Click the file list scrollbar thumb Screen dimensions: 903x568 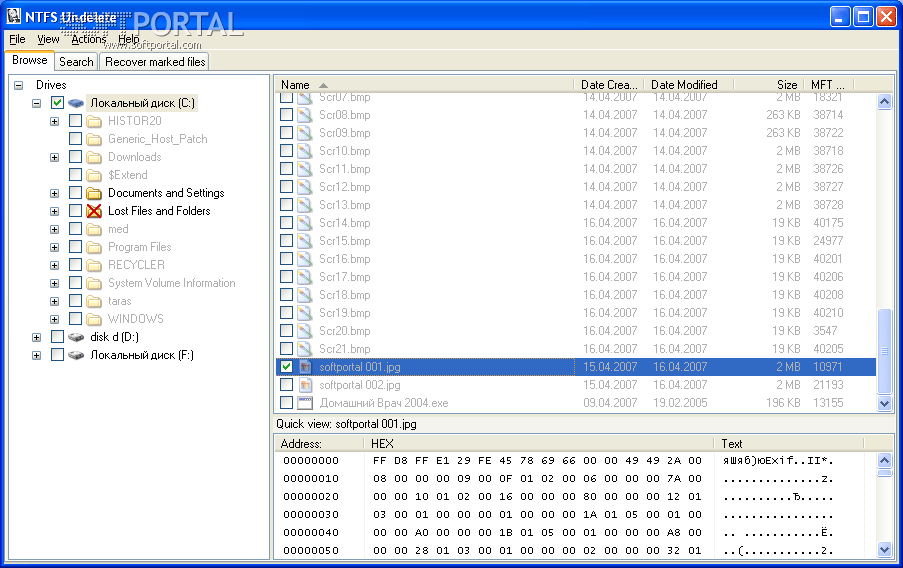tap(885, 351)
